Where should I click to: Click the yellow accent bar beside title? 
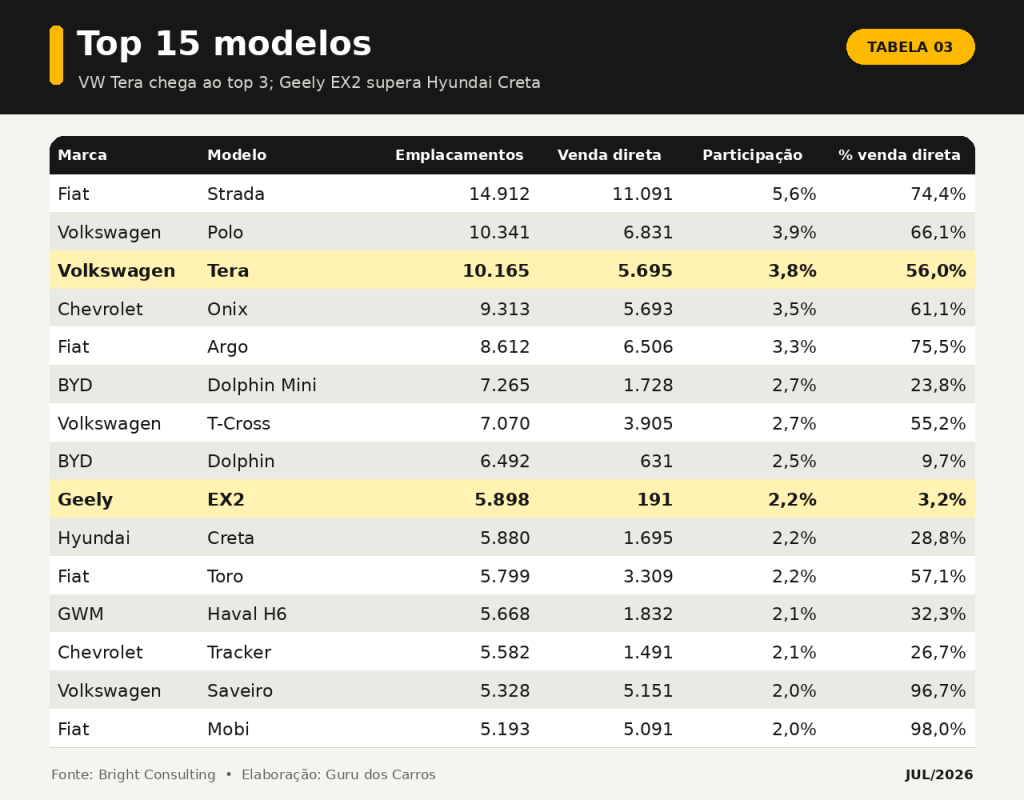pyautogui.click(x=56, y=56)
